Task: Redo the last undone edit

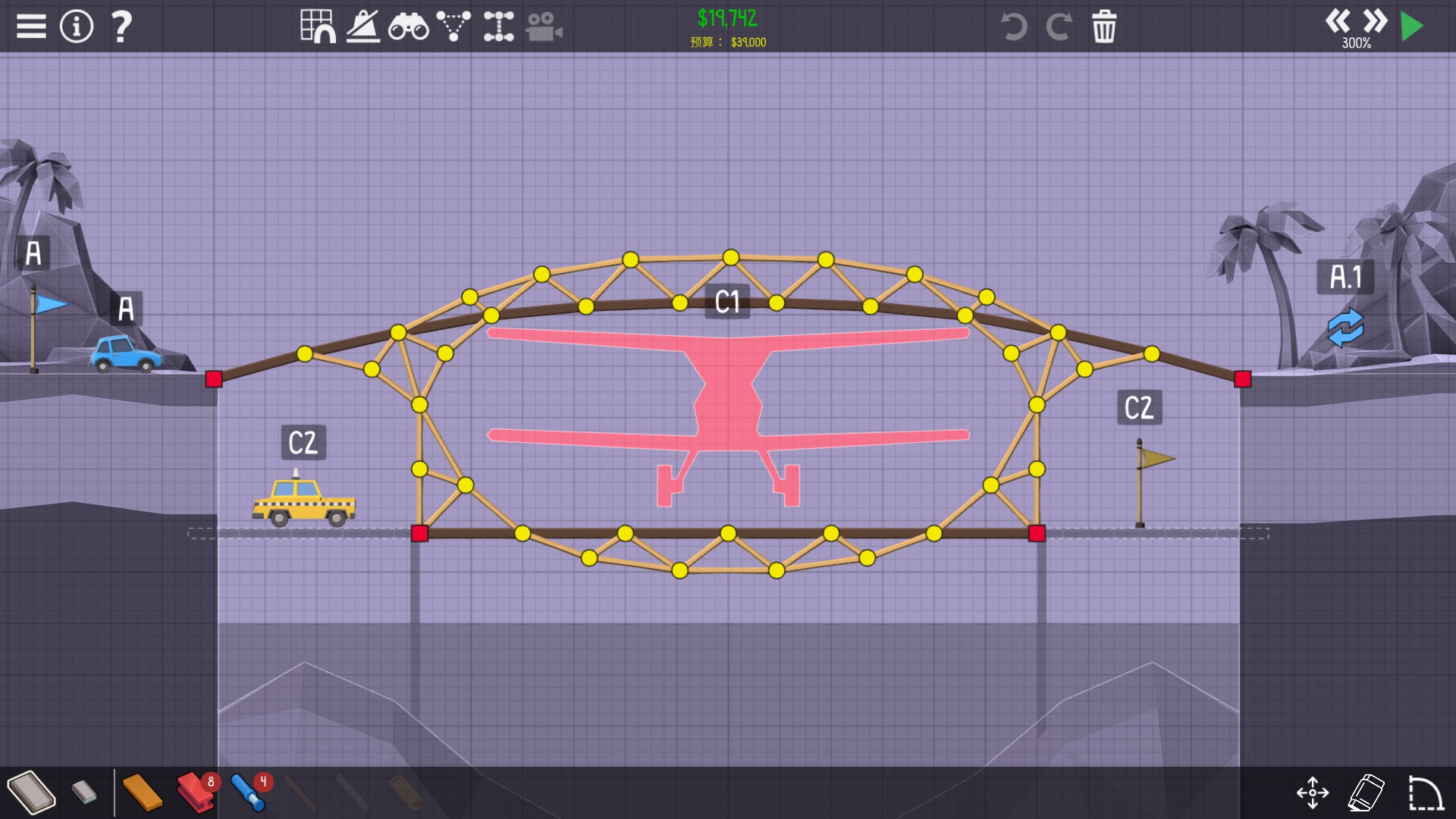Action: point(1059,27)
